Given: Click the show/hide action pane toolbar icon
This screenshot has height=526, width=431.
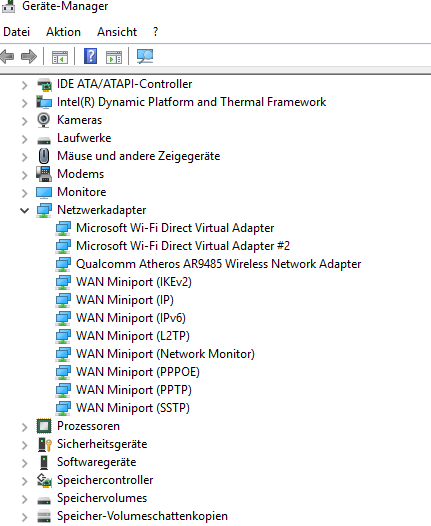Looking at the screenshot, I should (x=114, y=57).
